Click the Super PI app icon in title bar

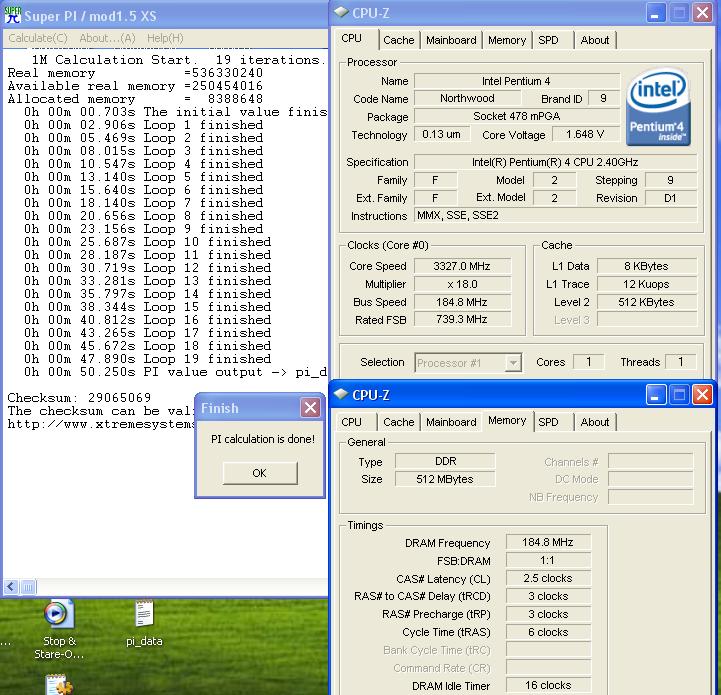12,15
